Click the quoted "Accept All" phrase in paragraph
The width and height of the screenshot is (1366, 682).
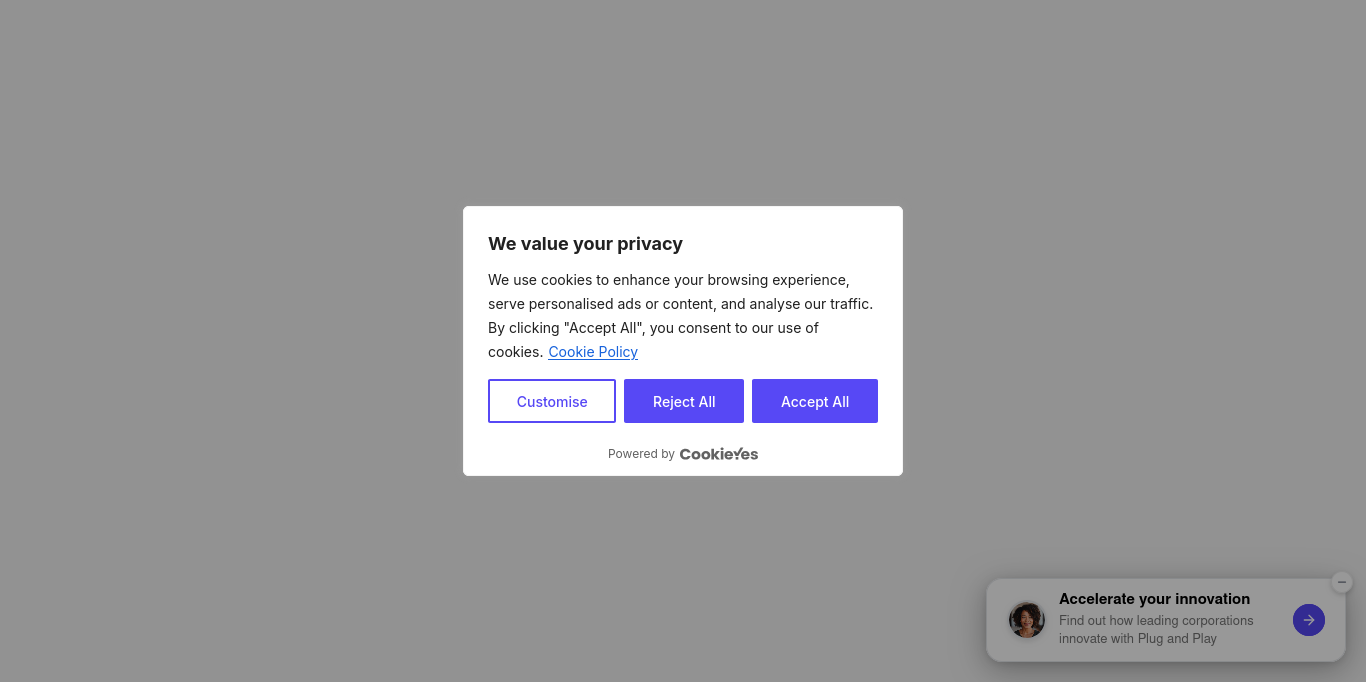[x=603, y=328]
